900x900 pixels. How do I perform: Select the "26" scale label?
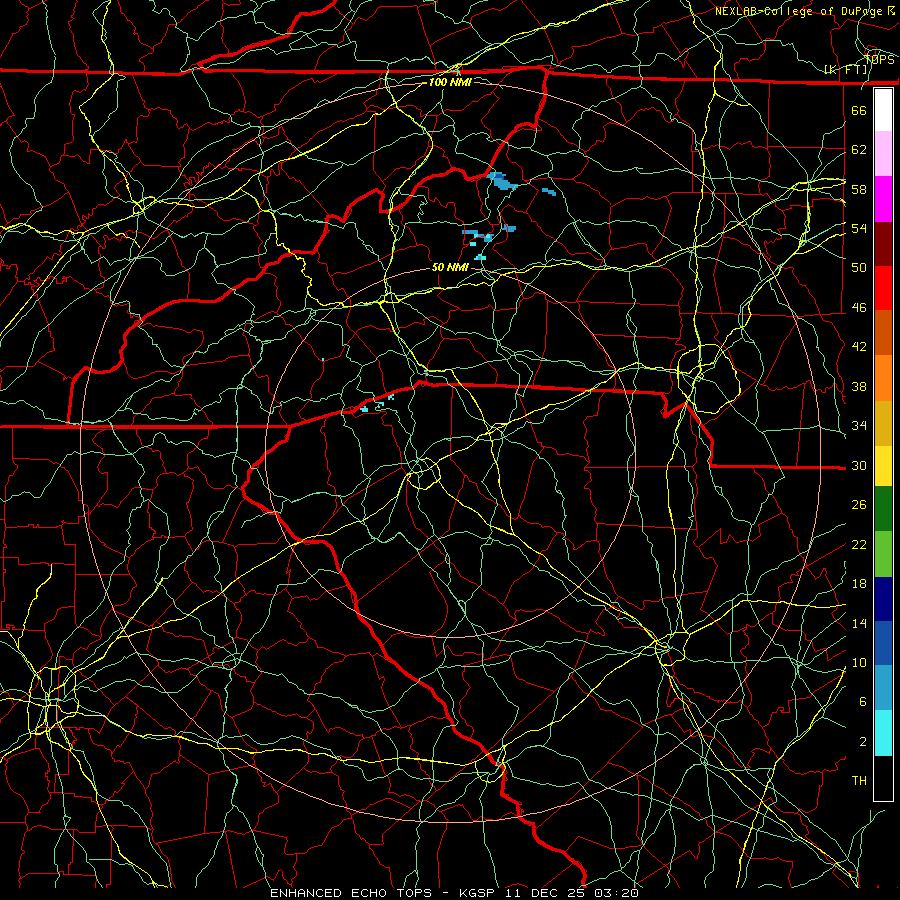coord(859,505)
